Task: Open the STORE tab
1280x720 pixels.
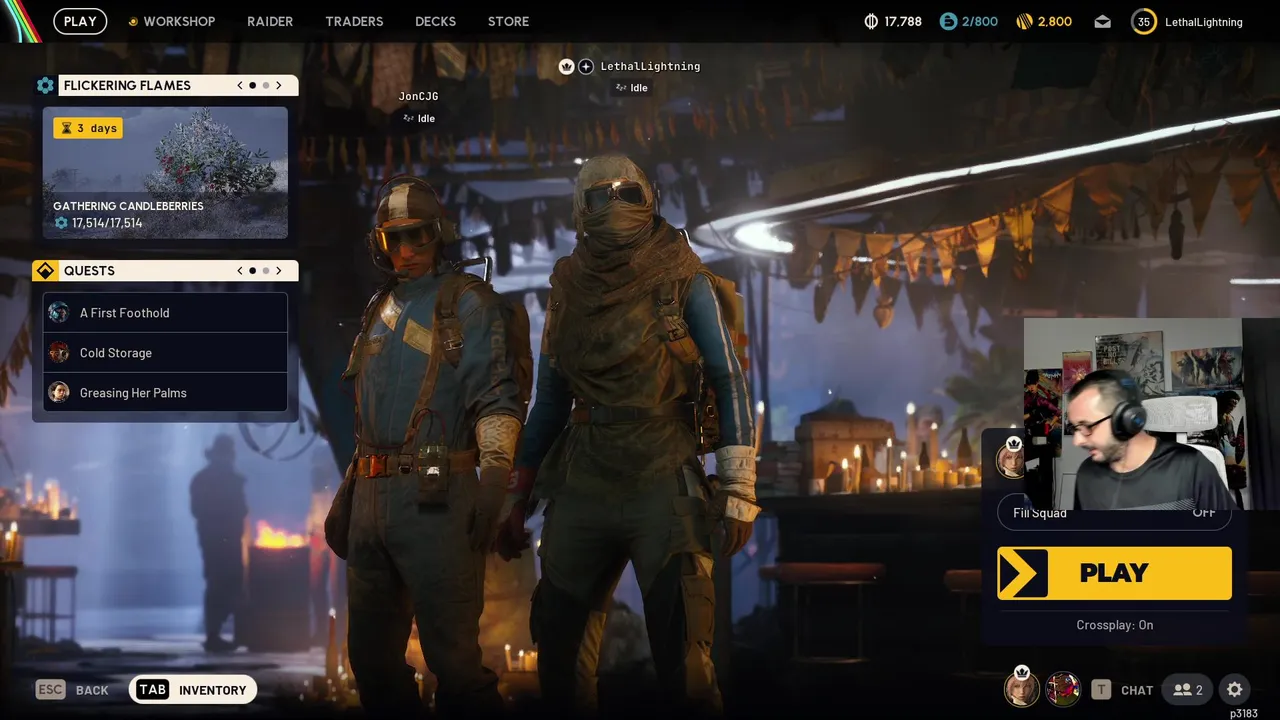Action: coord(508,21)
